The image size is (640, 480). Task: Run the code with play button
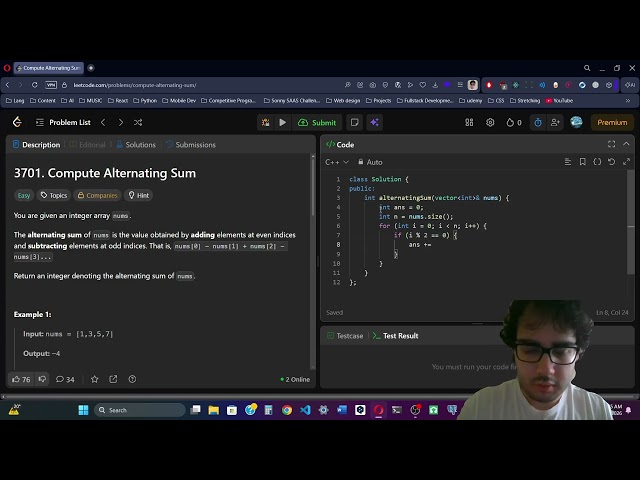(x=282, y=122)
